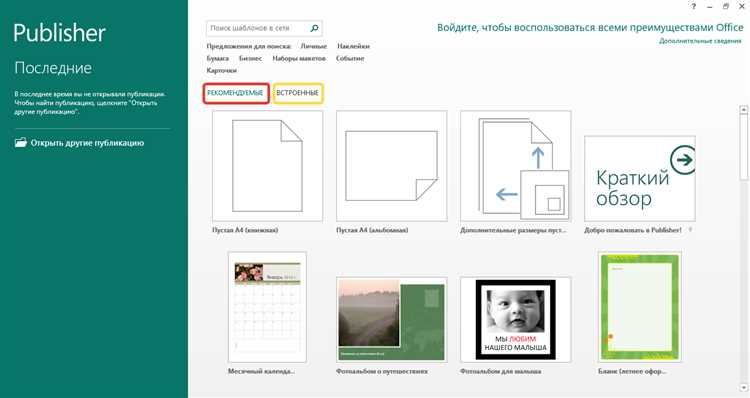The height and width of the screenshot is (398, 750).
Task: Open Дополнительные сведения link
Action: click(x=700, y=41)
